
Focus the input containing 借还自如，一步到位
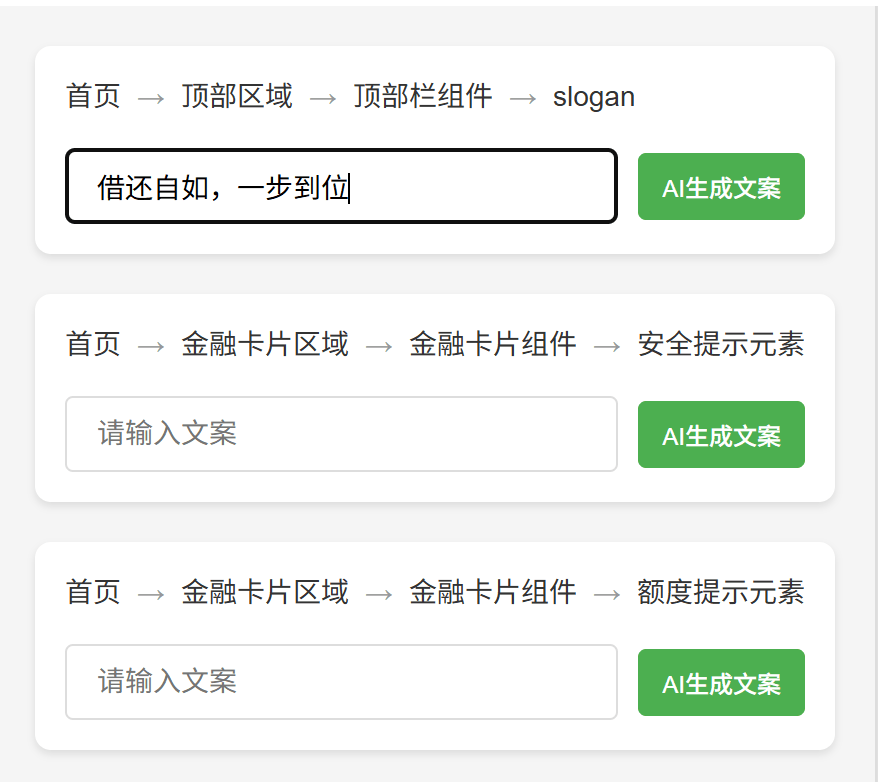coord(341,187)
